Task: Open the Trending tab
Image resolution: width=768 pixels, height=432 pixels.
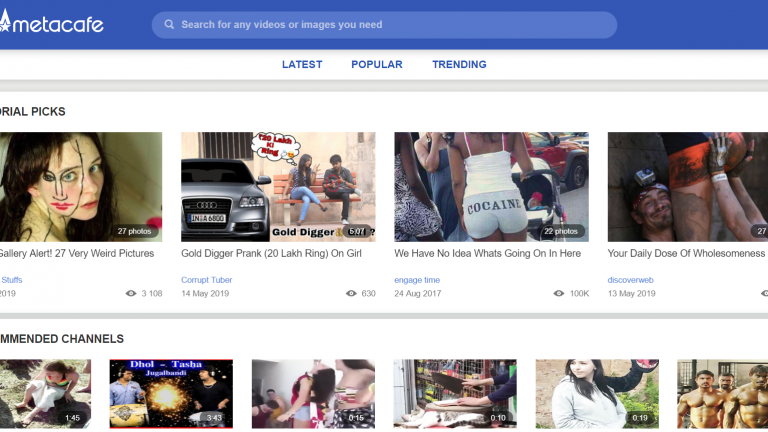Action: pos(459,64)
